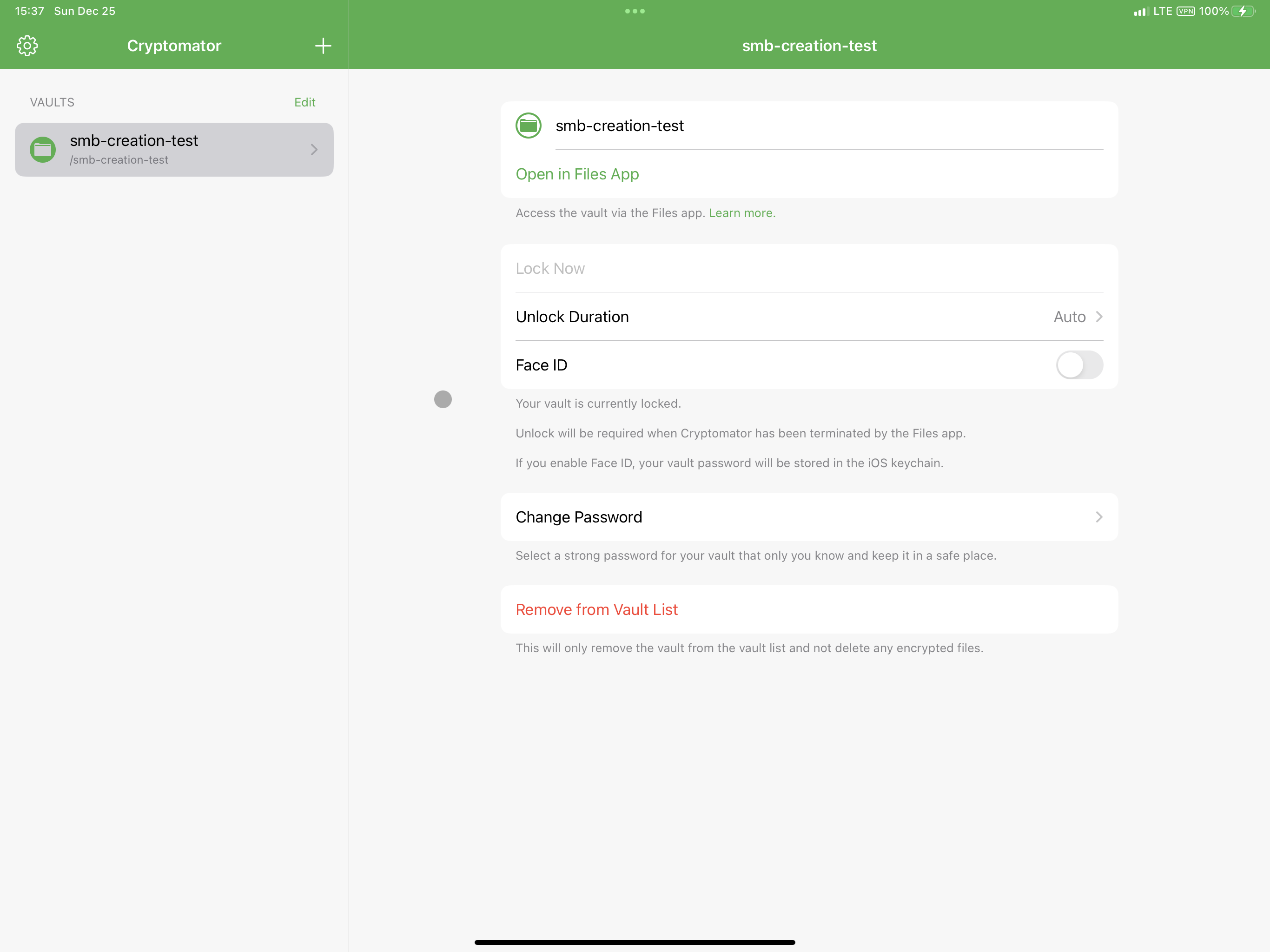Enable the Face ID switch
This screenshot has height=952, width=1270.
pos(1079,365)
